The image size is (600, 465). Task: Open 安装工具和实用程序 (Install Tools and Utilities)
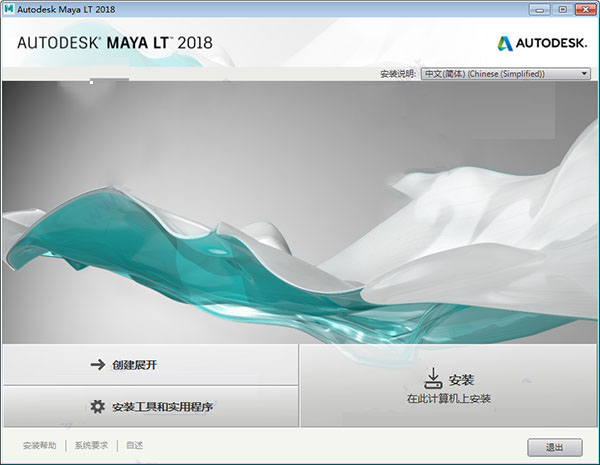click(x=150, y=406)
